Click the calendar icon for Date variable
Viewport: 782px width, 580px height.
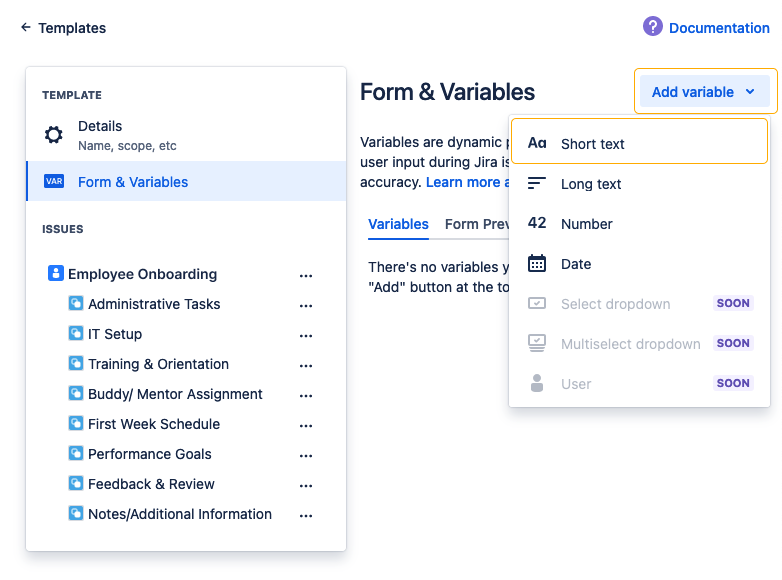[537, 264]
